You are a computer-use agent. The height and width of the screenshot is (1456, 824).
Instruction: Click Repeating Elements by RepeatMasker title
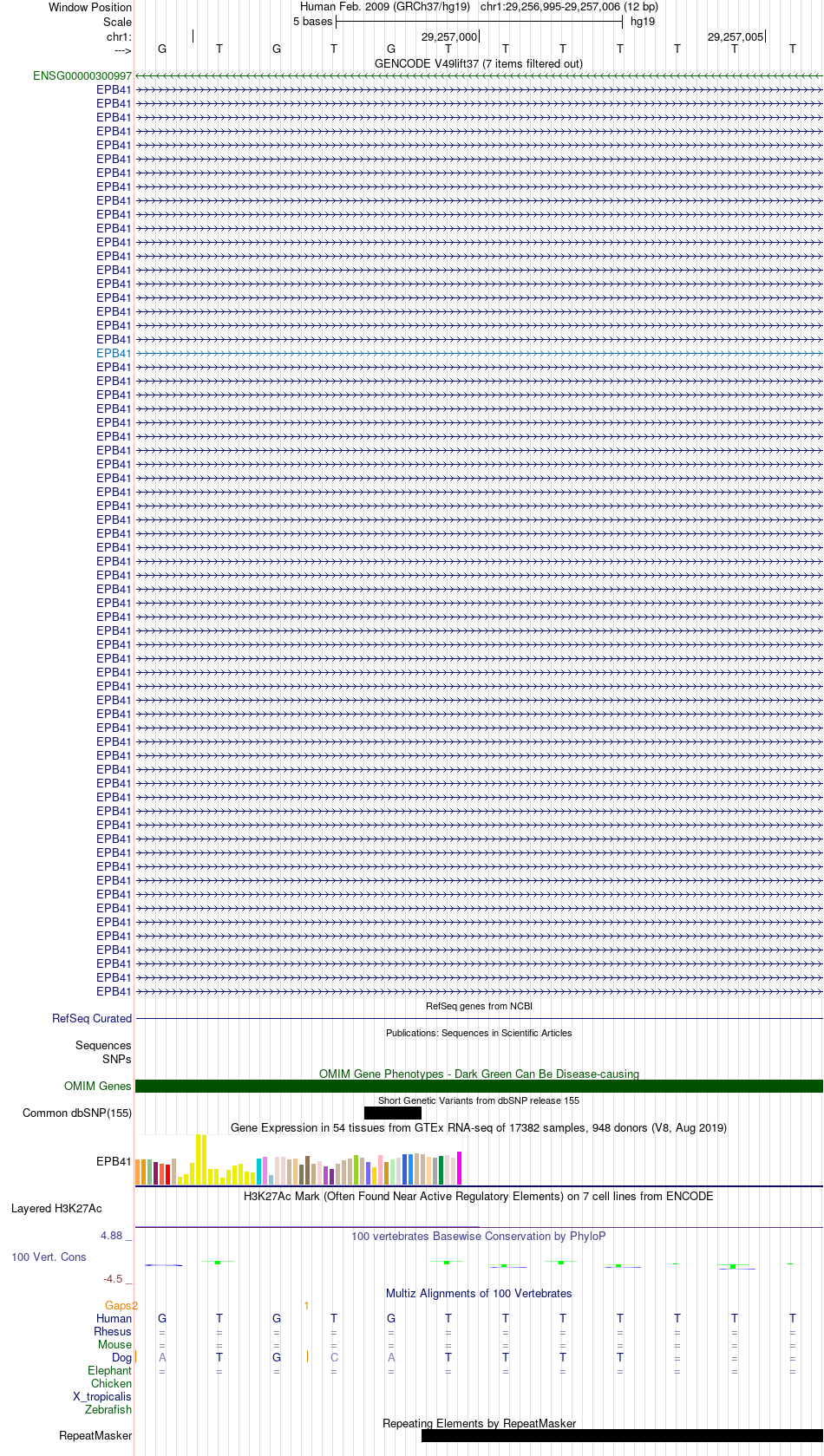[479, 1423]
